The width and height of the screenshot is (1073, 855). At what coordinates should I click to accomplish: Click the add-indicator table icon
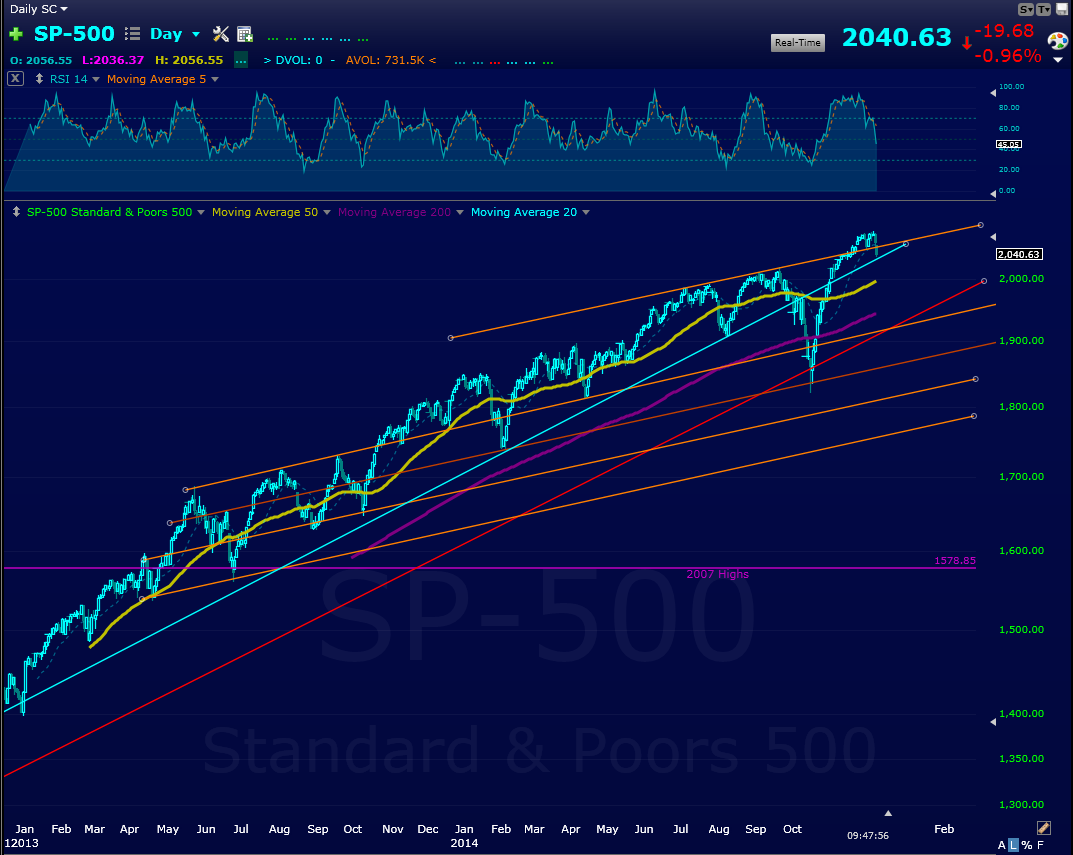(x=244, y=34)
